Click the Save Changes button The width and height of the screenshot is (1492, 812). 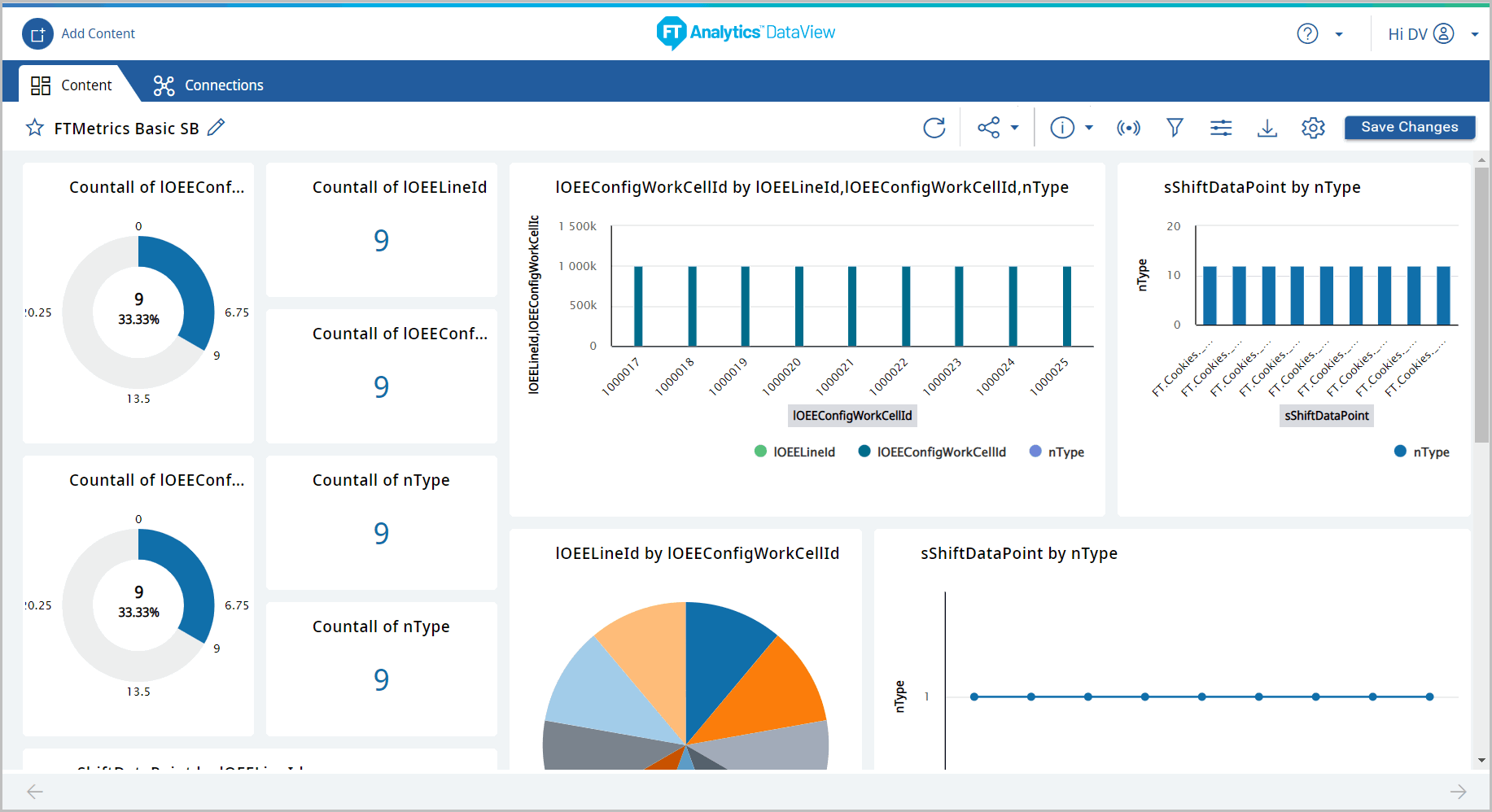tap(1409, 127)
